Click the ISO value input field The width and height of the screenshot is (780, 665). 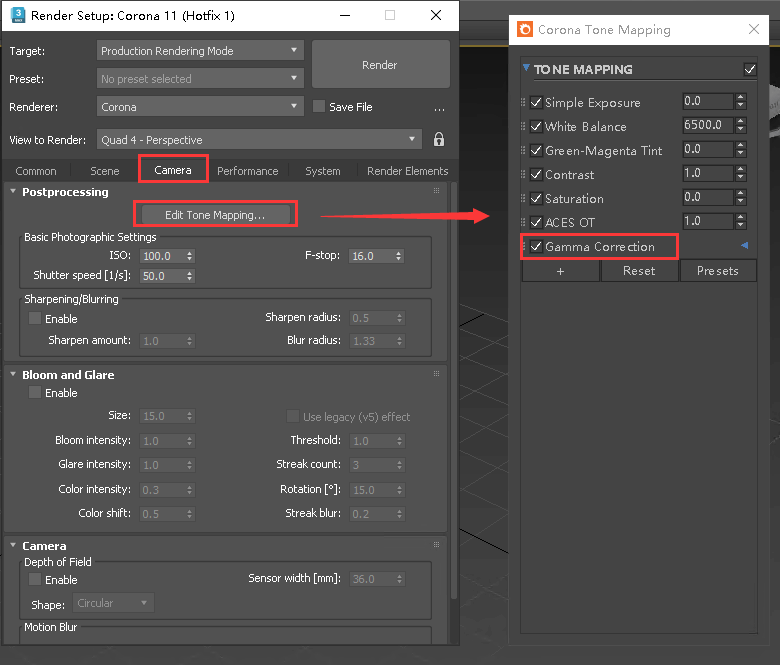pyautogui.click(x=160, y=256)
